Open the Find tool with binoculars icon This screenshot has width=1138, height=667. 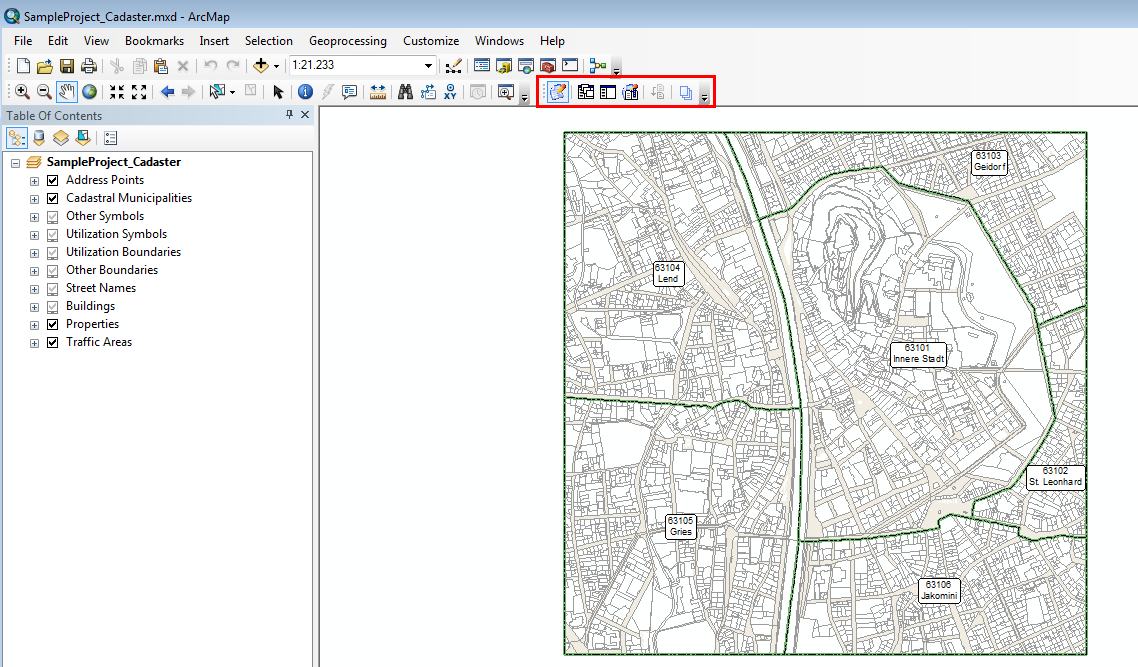tap(404, 91)
